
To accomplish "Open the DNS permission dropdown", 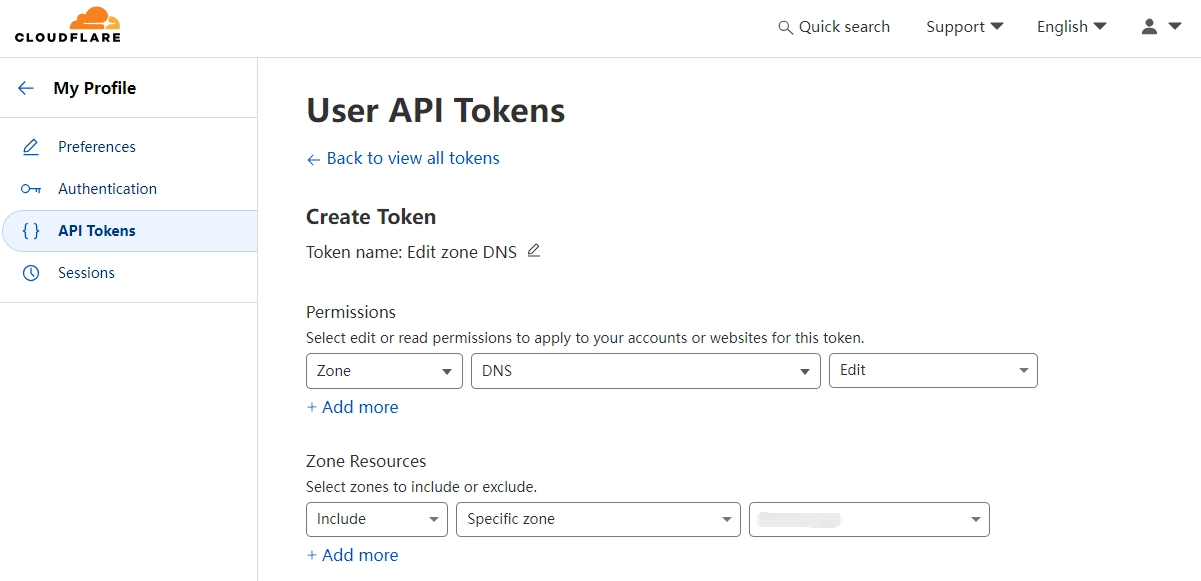I will tap(646, 371).
